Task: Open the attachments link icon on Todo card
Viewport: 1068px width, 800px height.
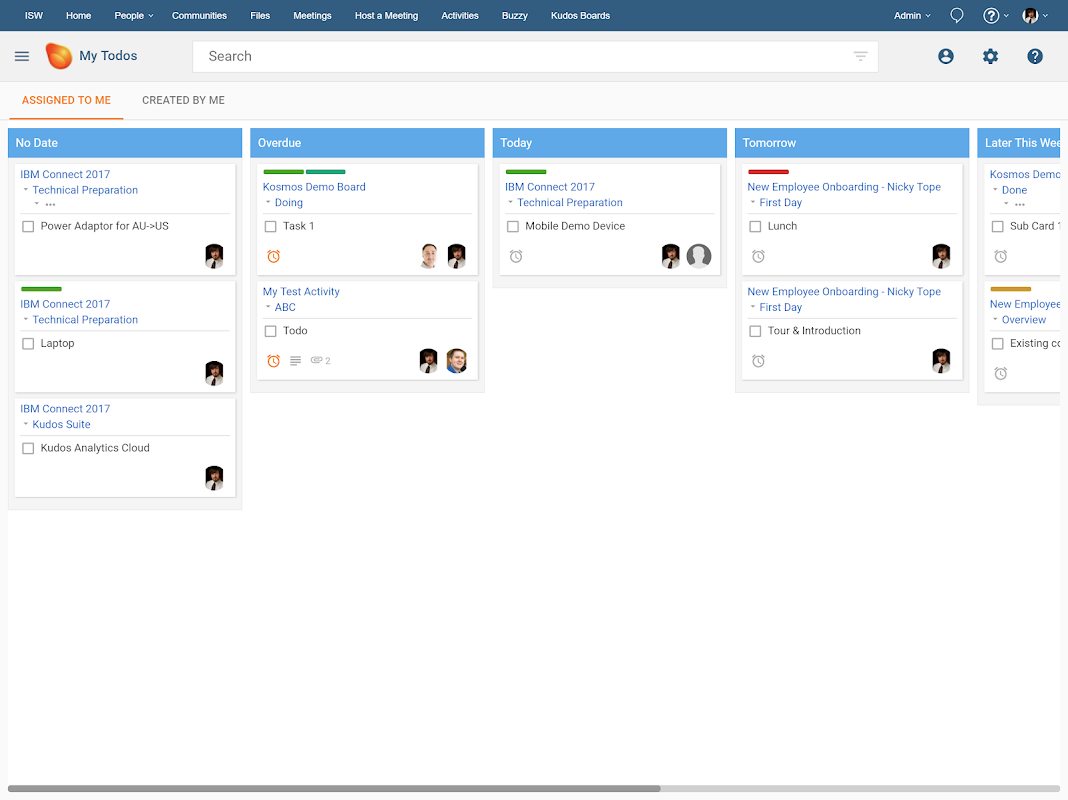Action: (x=320, y=361)
